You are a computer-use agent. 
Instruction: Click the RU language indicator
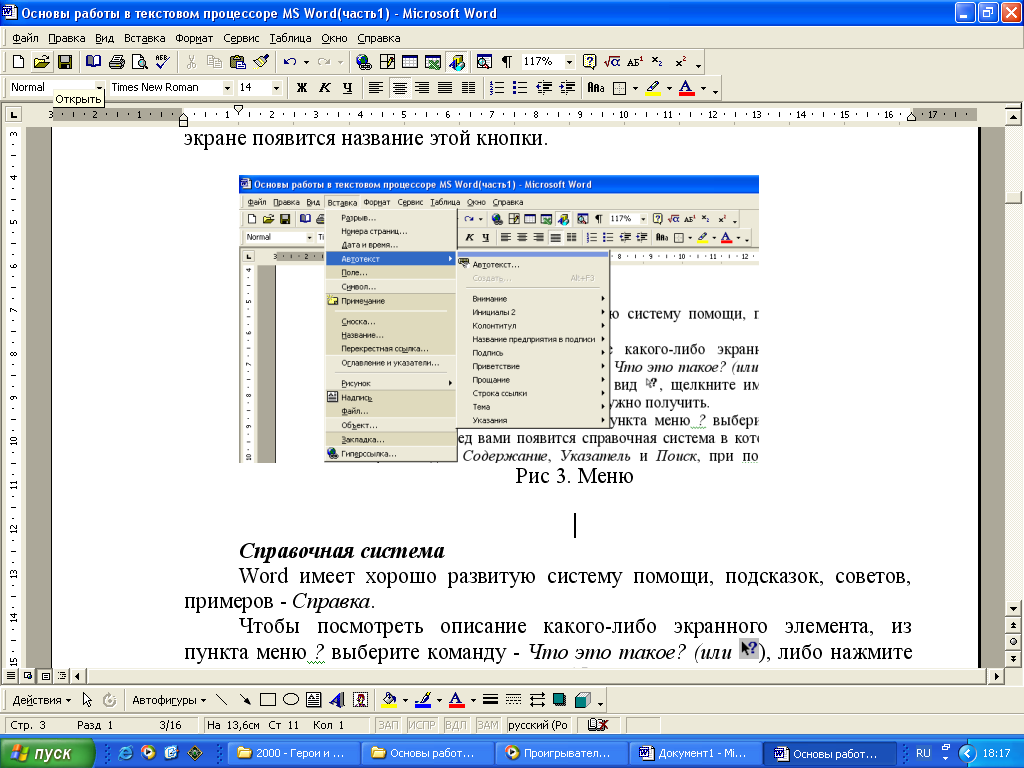tap(923, 753)
